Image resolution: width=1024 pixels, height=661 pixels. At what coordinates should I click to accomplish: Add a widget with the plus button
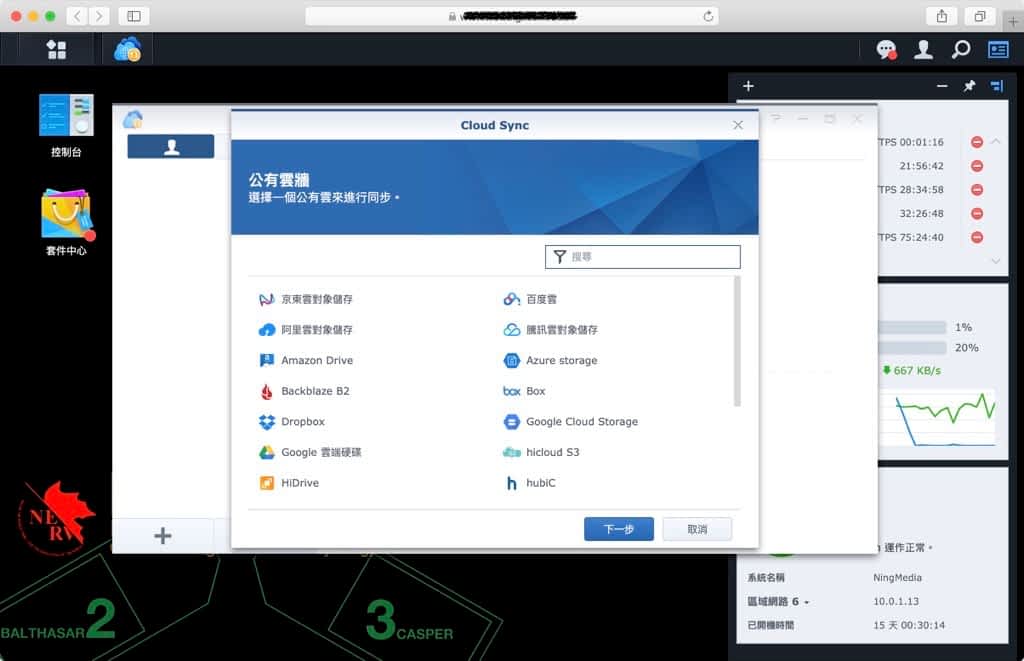pyautogui.click(x=748, y=86)
